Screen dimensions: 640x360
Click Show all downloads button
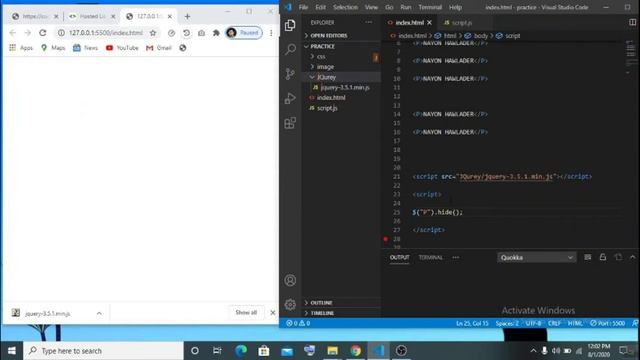pyautogui.click(x=246, y=313)
